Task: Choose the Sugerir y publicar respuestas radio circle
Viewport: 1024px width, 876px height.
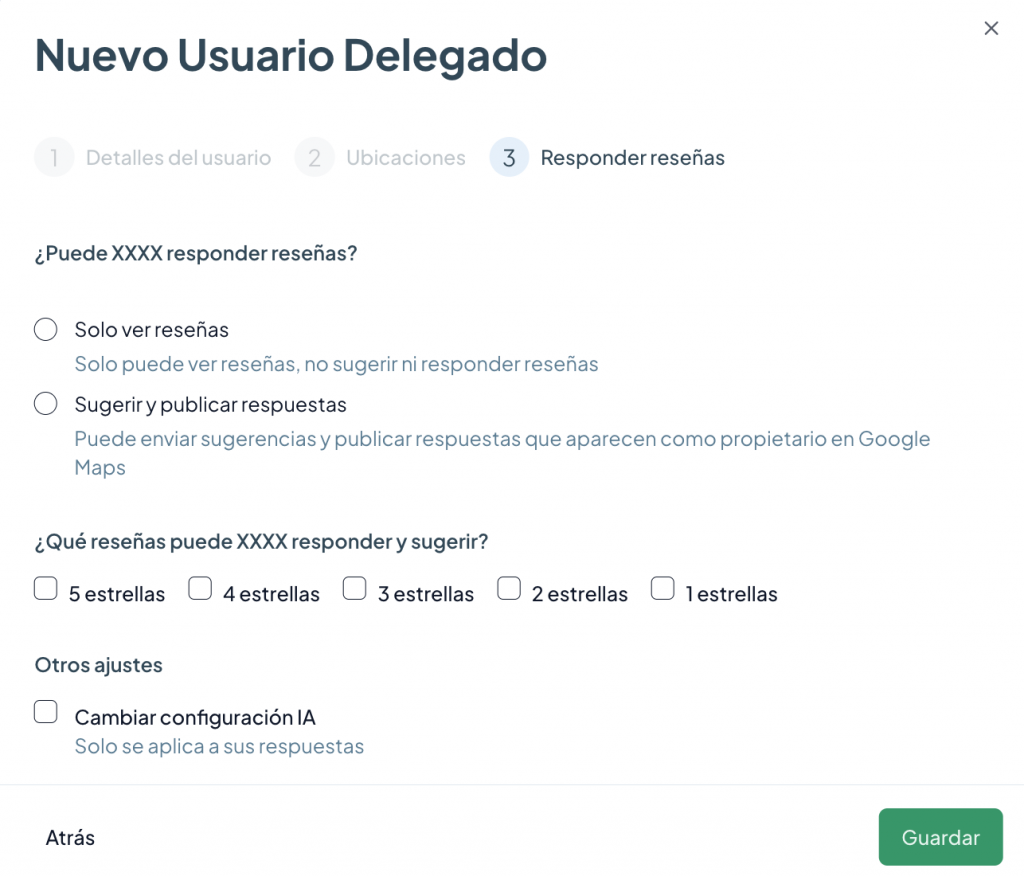Action: 46,404
